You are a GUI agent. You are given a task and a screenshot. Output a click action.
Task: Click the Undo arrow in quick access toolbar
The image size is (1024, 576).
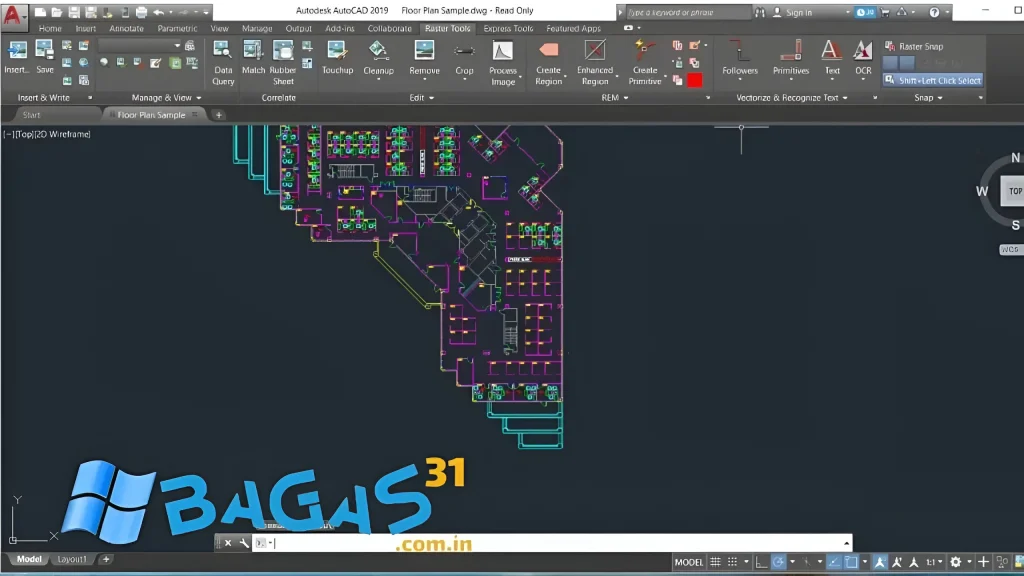pos(159,12)
